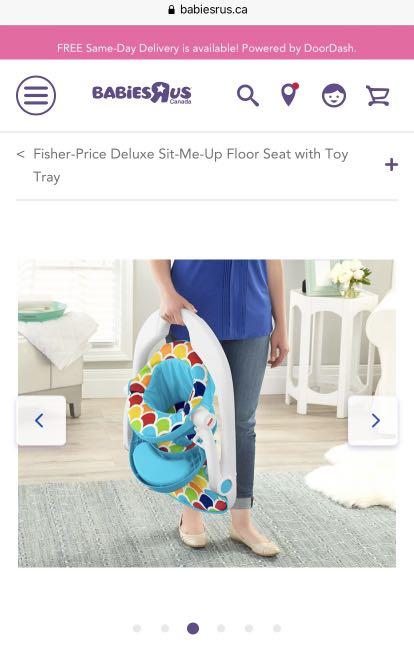Select the active third carousel dot
The height and width of the screenshot is (660, 414).
pos(193,628)
